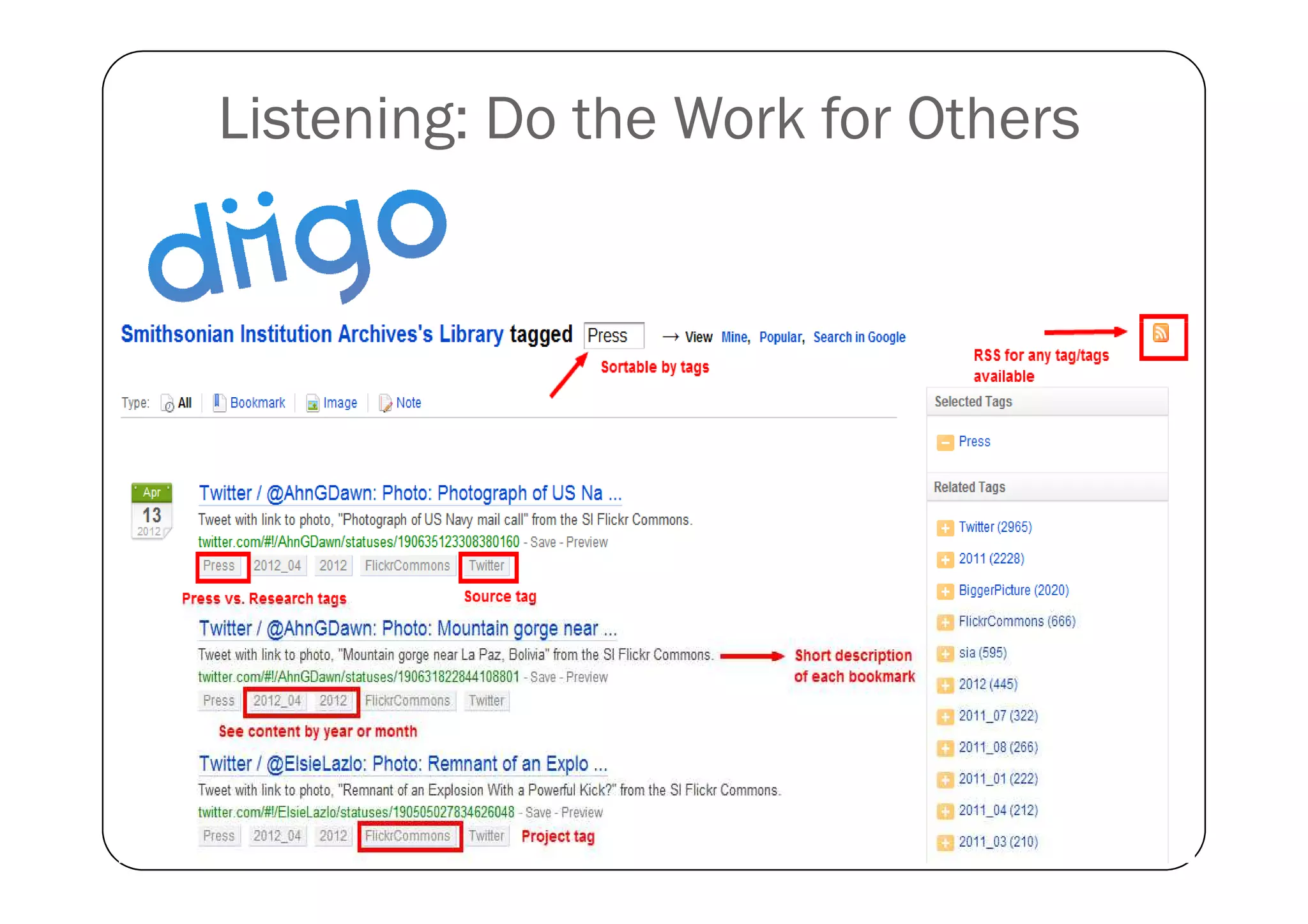Add 2011_07 (322) tag plus icon
Image resolution: width=1308 pixels, height=924 pixels.
[x=945, y=716]
